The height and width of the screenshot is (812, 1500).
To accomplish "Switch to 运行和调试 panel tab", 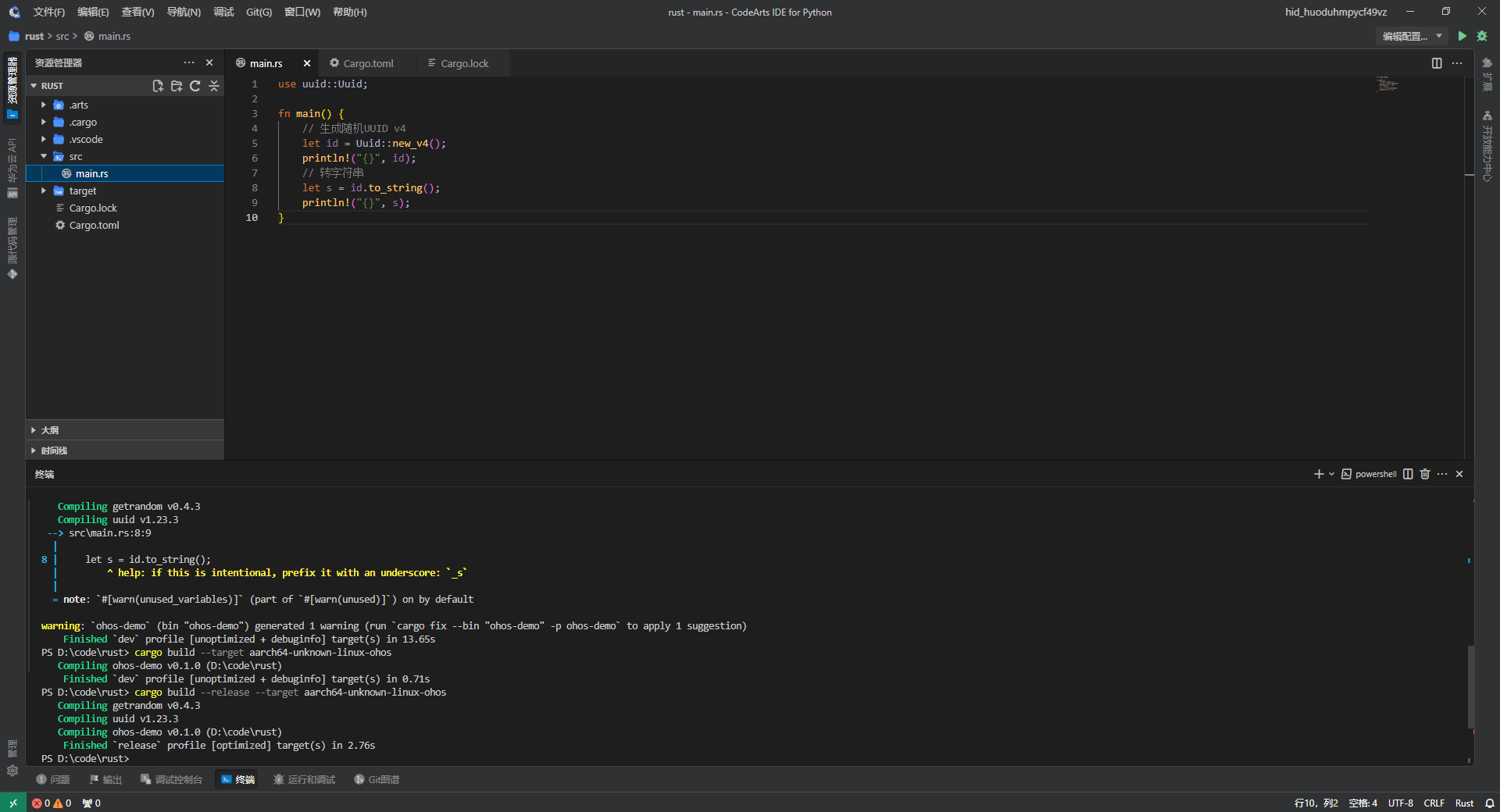I will pyautogui.click(x=304, y=779).
